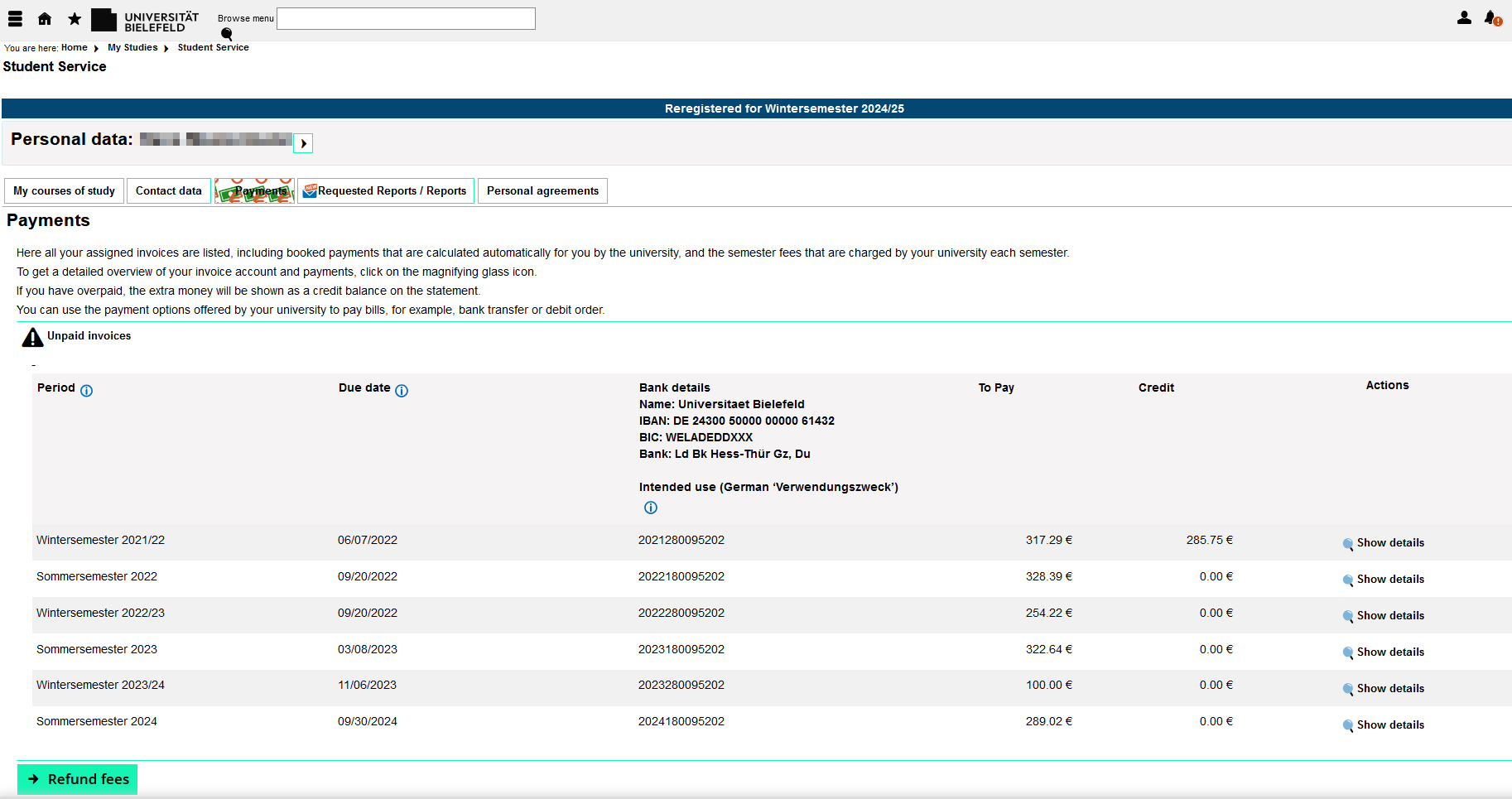The height and width of the screenshot is (799, 1512).
Task: Go to home via house icon
Action: 45,18
